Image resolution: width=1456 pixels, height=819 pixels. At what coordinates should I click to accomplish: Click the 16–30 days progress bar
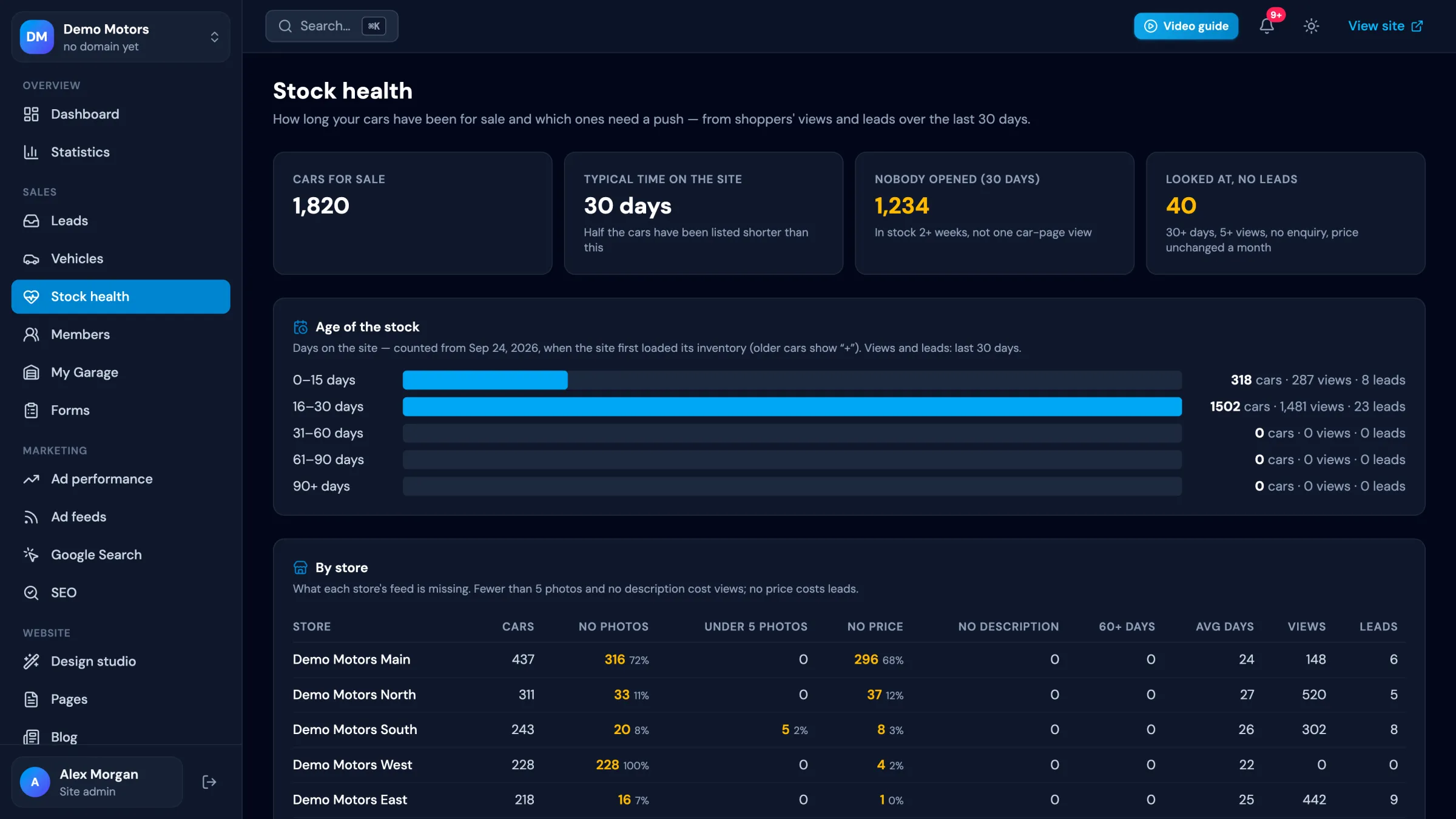(x=792, y=406)
